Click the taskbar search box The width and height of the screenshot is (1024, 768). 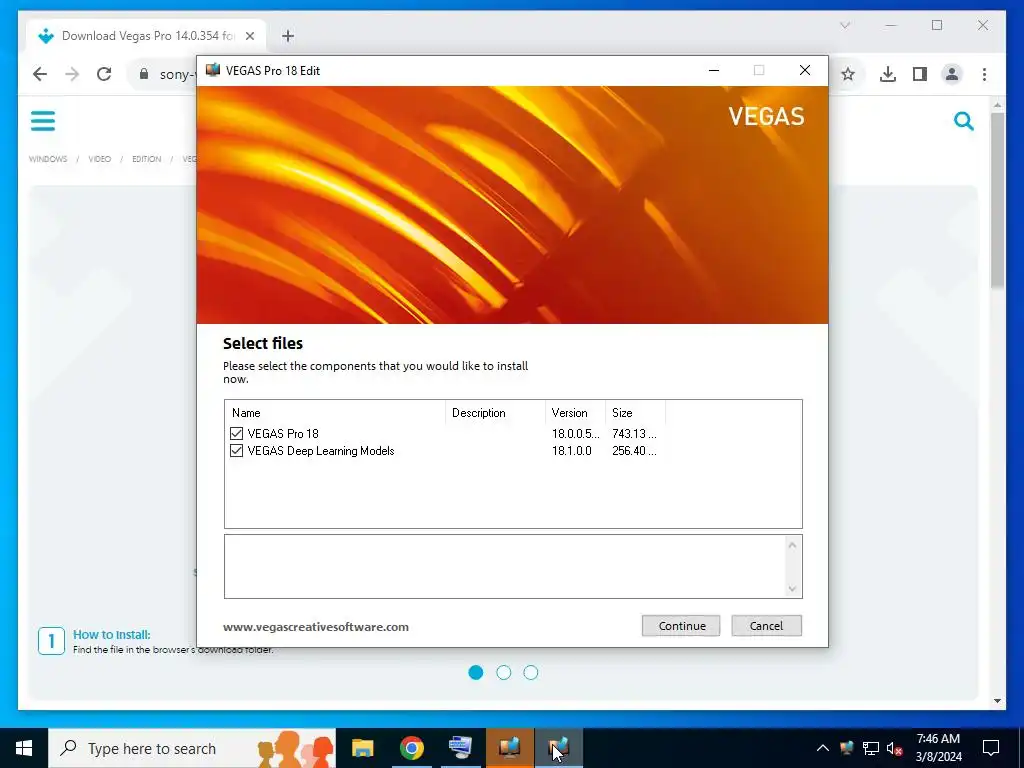coord(192,748)
